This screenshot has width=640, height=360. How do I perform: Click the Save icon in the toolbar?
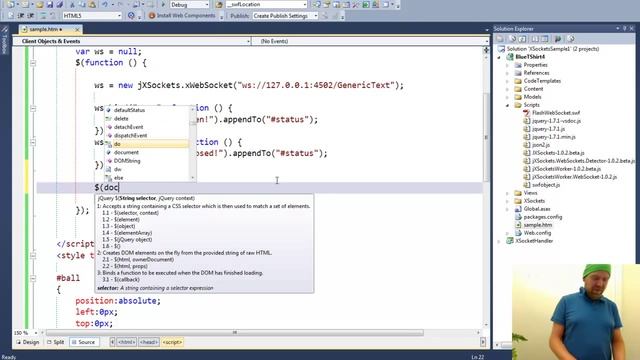pyautogui.click(x=50, y=4)
